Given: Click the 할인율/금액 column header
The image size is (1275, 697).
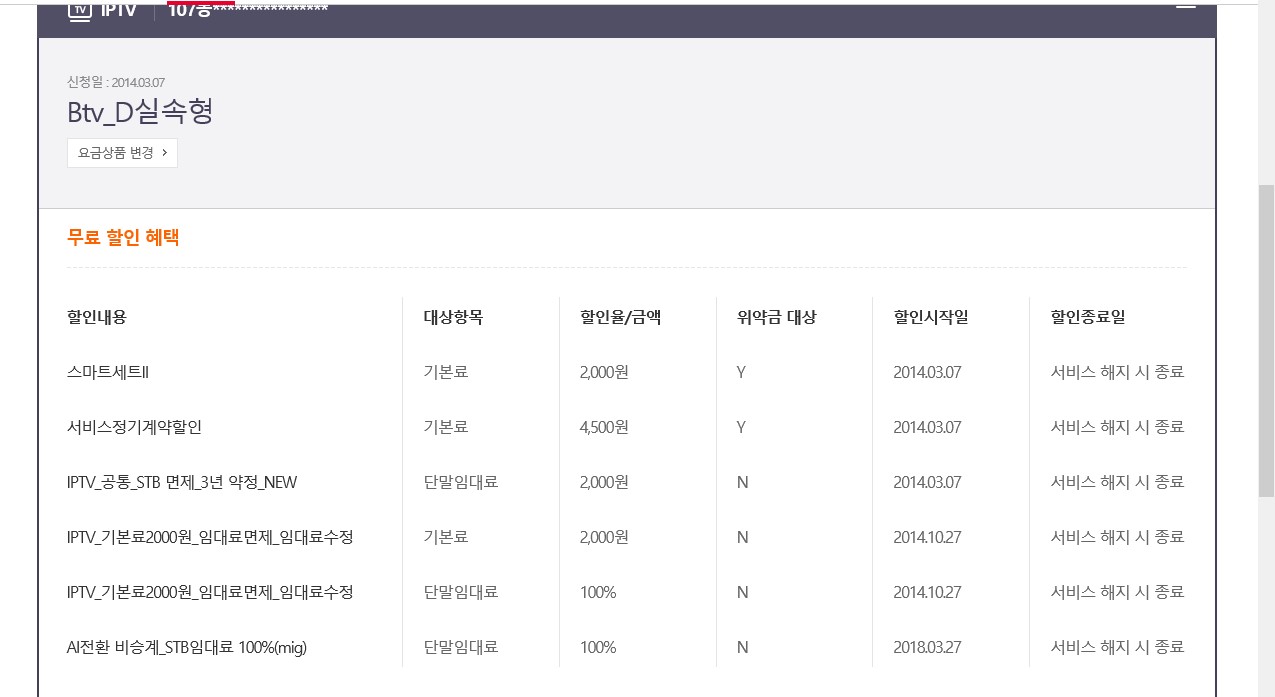Looking at the screenshot, I should [x=620, y=317].
